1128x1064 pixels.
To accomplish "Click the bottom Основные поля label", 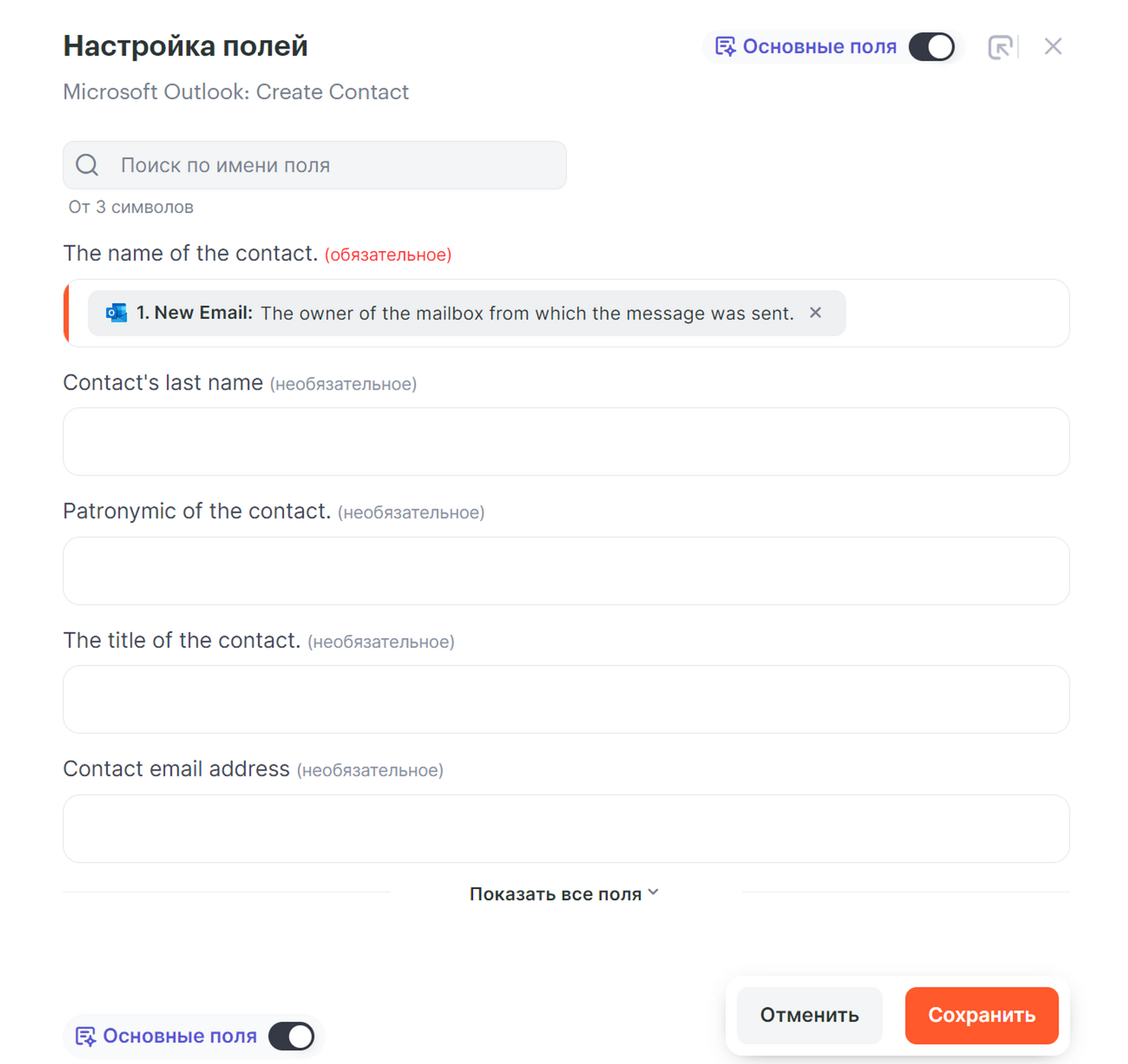I will point(180,1036).
